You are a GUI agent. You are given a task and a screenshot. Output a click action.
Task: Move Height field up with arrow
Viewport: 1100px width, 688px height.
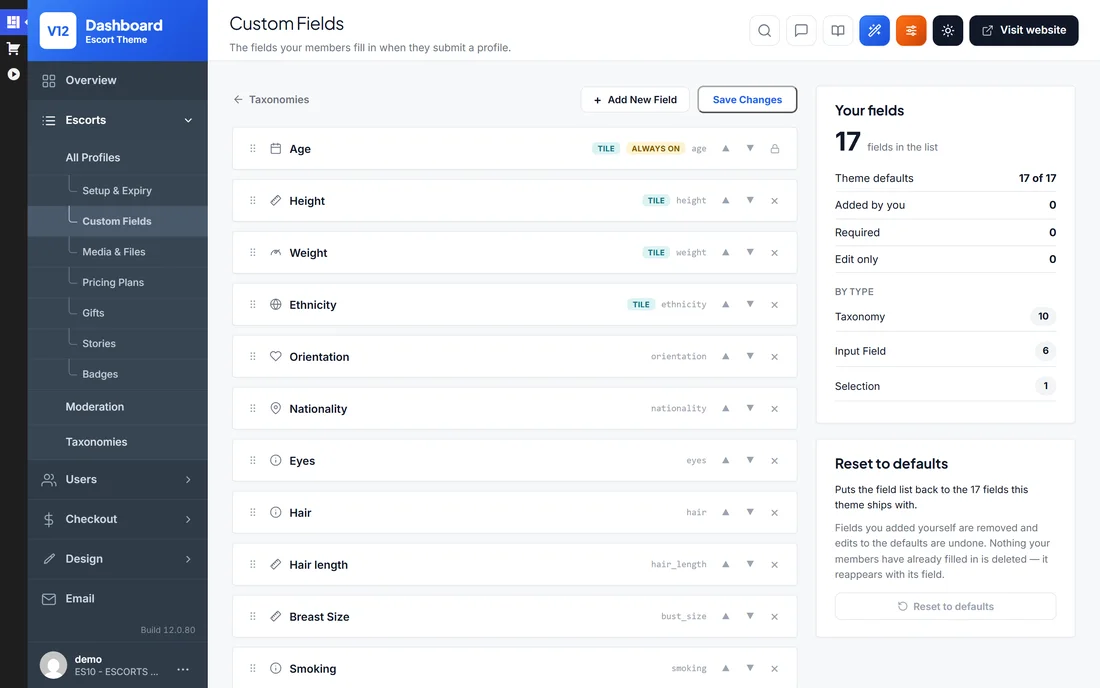coord(726,201)
